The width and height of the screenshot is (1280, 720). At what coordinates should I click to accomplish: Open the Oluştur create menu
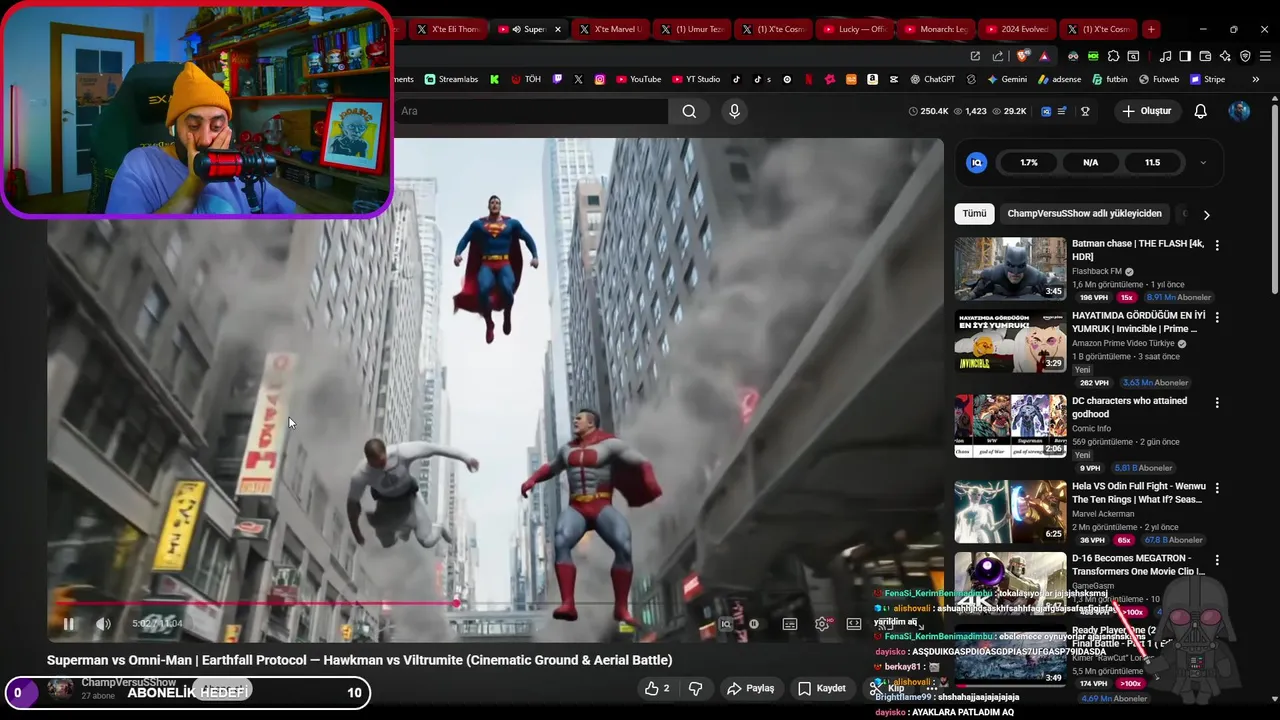1146,111
